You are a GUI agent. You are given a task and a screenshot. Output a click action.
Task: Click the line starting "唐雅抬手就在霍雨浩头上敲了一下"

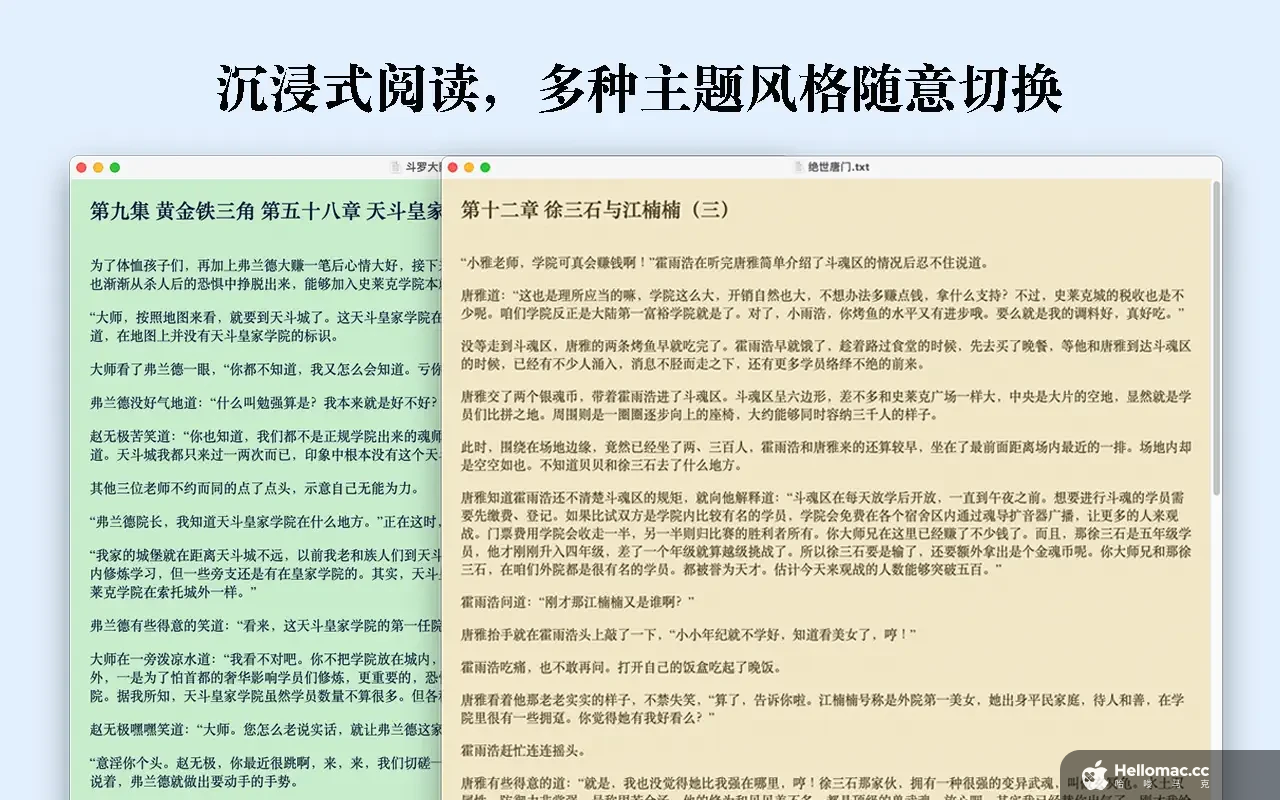tap(689, 634)
